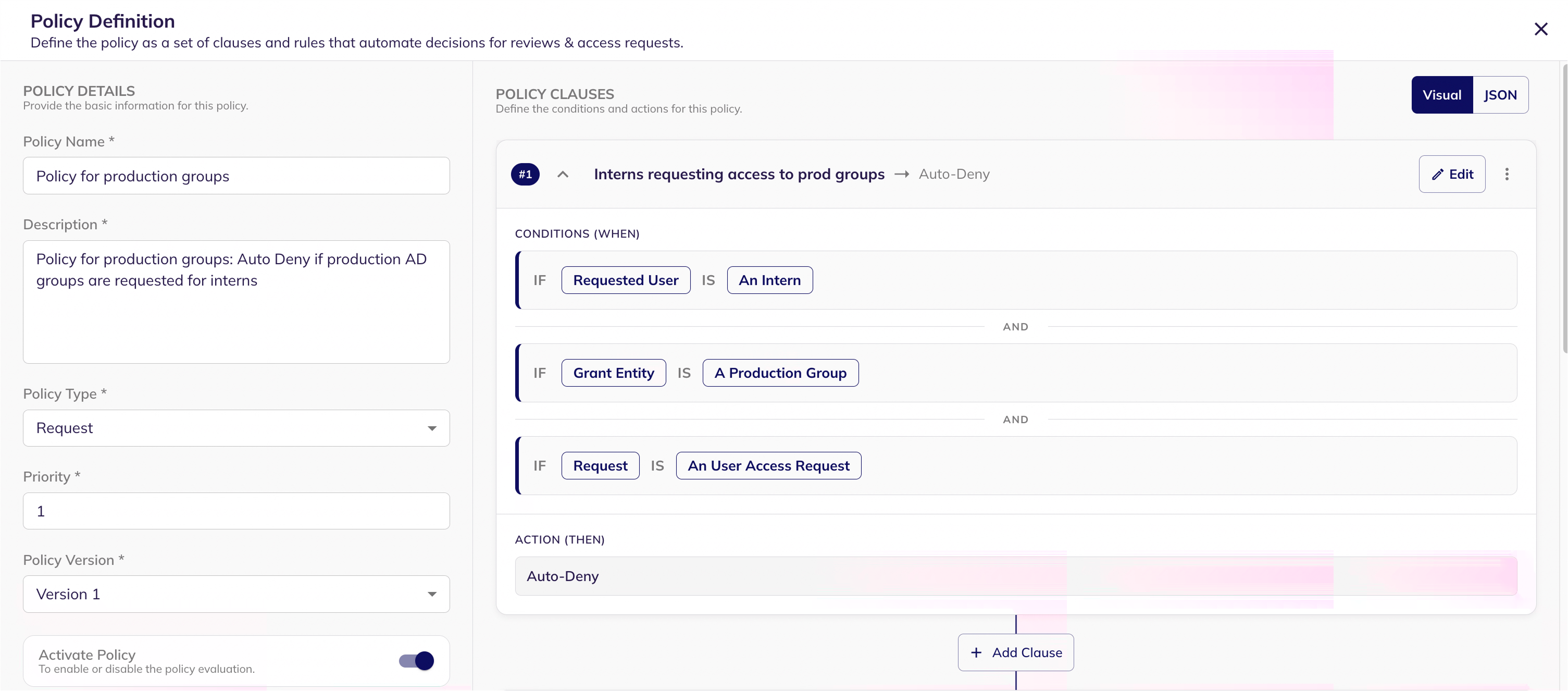Click the Auto-Deny action field
Image resolution: width=1568 pixels, height=691 pixels.
click(x=1015, y=576)
